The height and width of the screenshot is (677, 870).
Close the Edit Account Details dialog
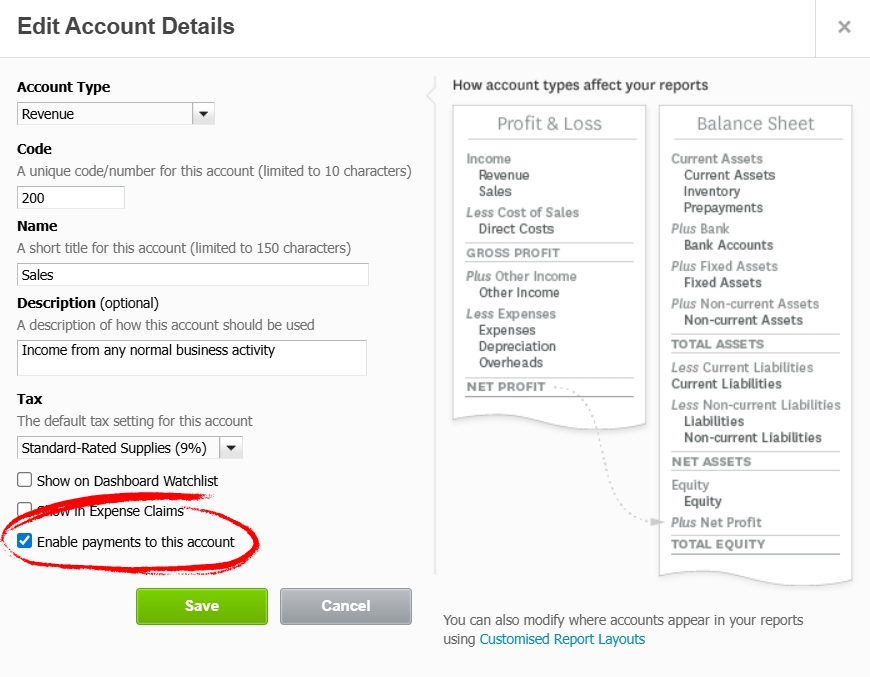pyautogui.click(x=844, y=27)
